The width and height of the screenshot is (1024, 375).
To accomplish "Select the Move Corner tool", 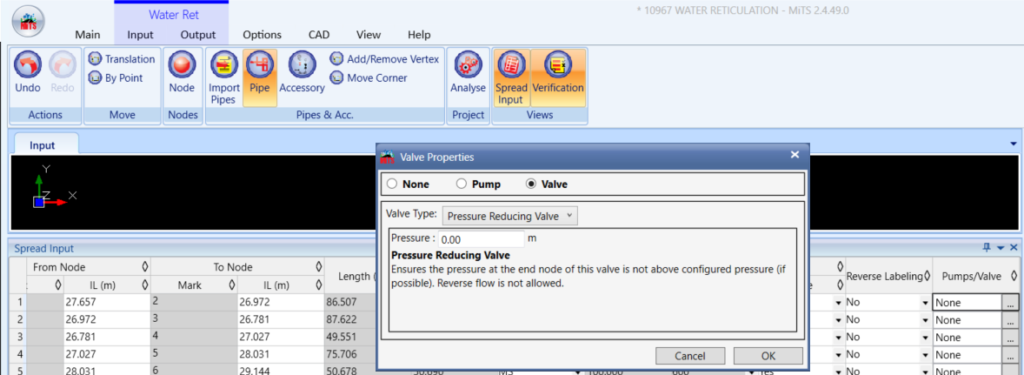I will [x=369, y=78].
